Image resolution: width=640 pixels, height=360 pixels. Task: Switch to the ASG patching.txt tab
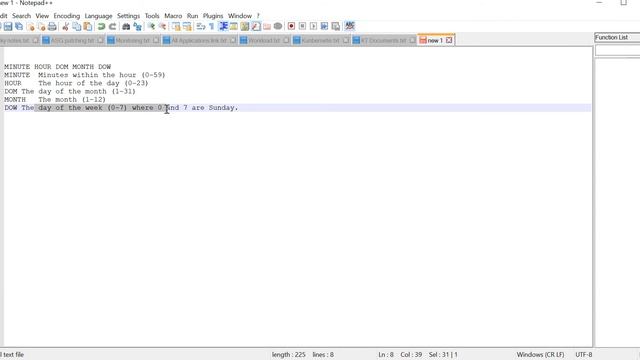pyautogui.click(x=72, y=40)
